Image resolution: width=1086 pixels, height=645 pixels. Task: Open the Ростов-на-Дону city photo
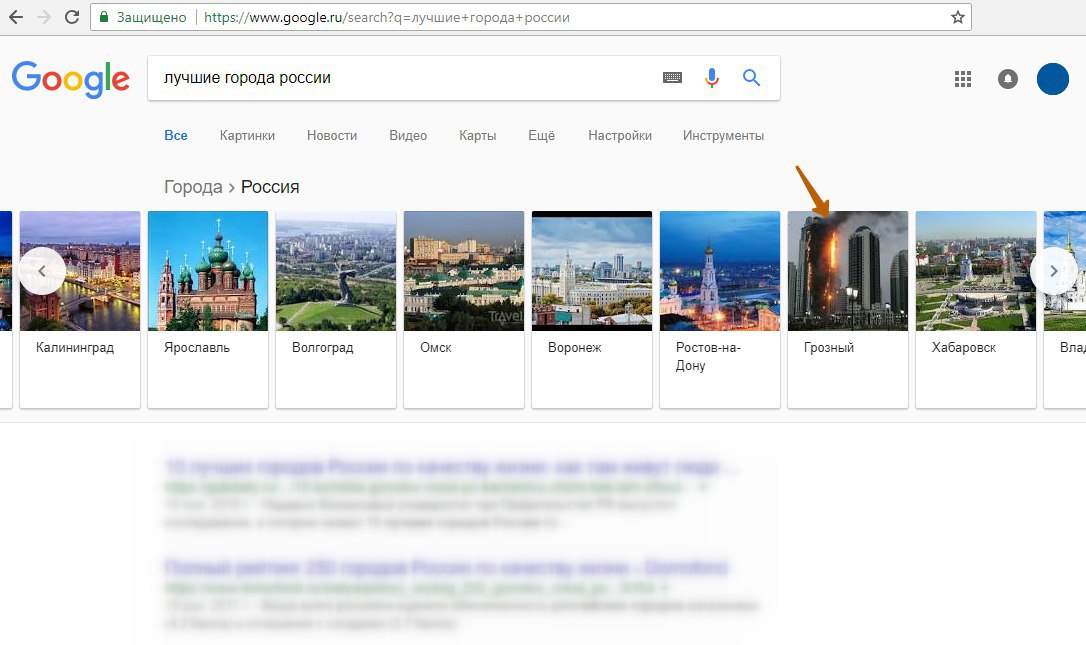click(x=720, y=271)
